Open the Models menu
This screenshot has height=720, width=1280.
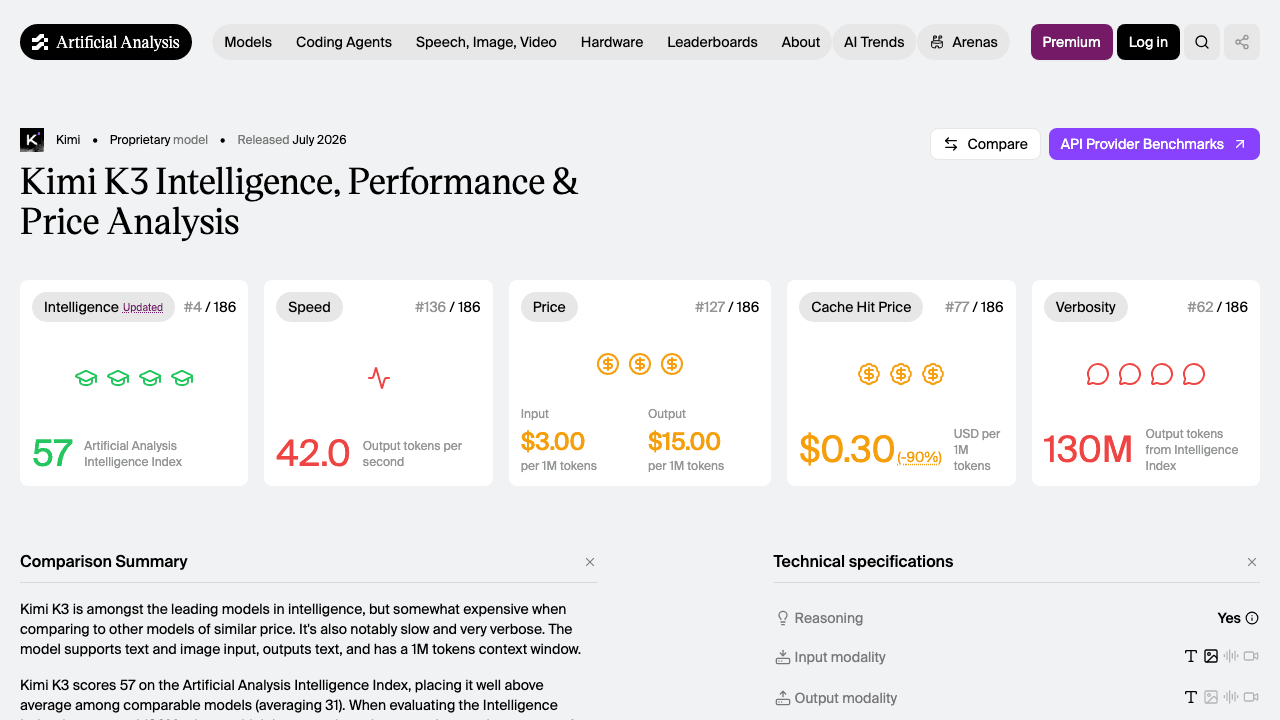coord(248,42)
